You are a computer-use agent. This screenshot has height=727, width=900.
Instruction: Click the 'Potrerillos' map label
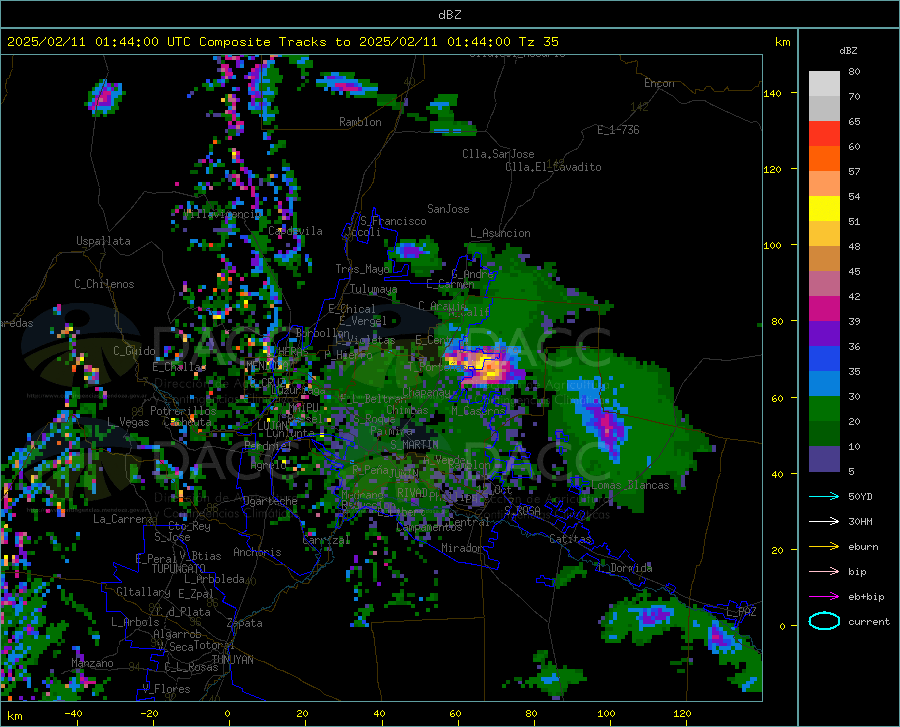pyautogui.click(x=183, y=411)
